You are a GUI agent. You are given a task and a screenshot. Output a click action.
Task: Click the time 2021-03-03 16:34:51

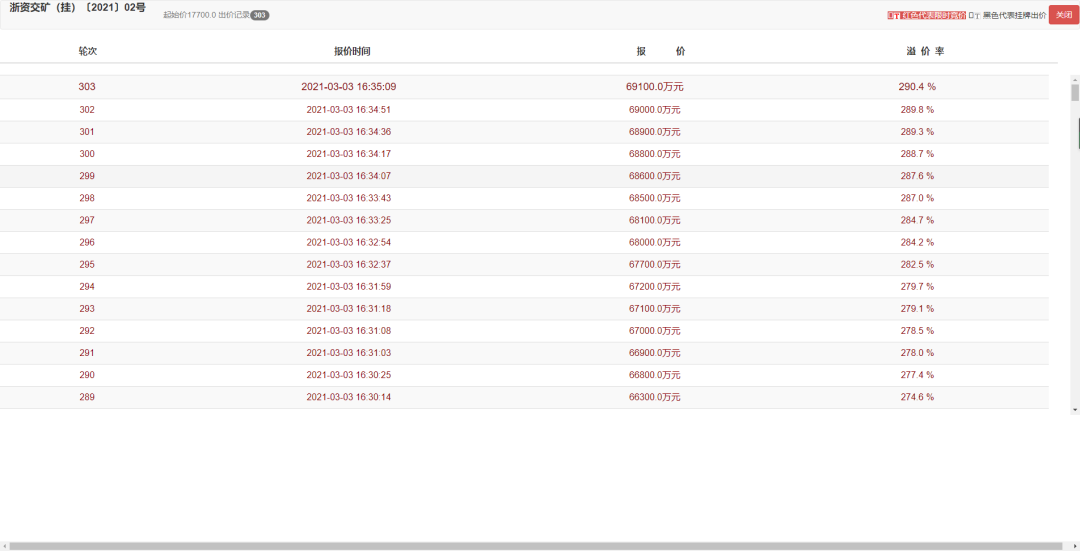pyautogui.click(x=349, y=110)
